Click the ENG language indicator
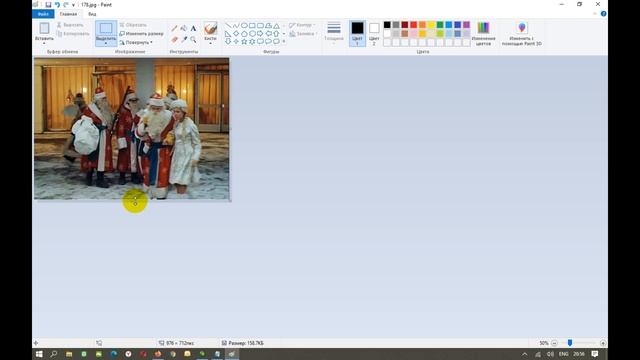640x360 pixels. (563, 354)
